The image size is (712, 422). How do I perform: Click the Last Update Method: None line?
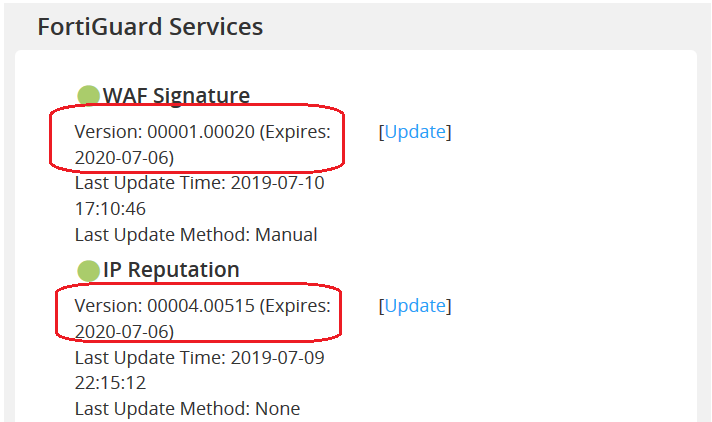point(187,408)
